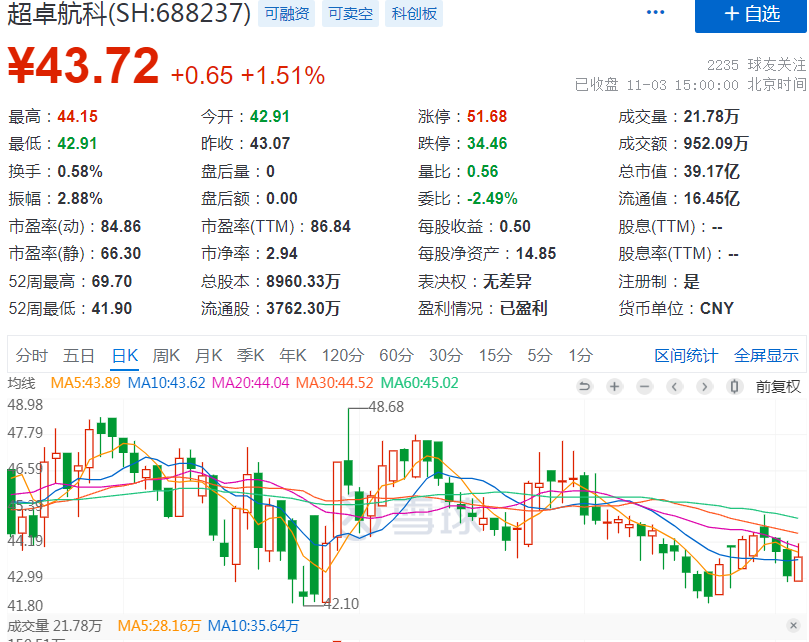Switch to the 年K chart tab

[x=293, y=356]
